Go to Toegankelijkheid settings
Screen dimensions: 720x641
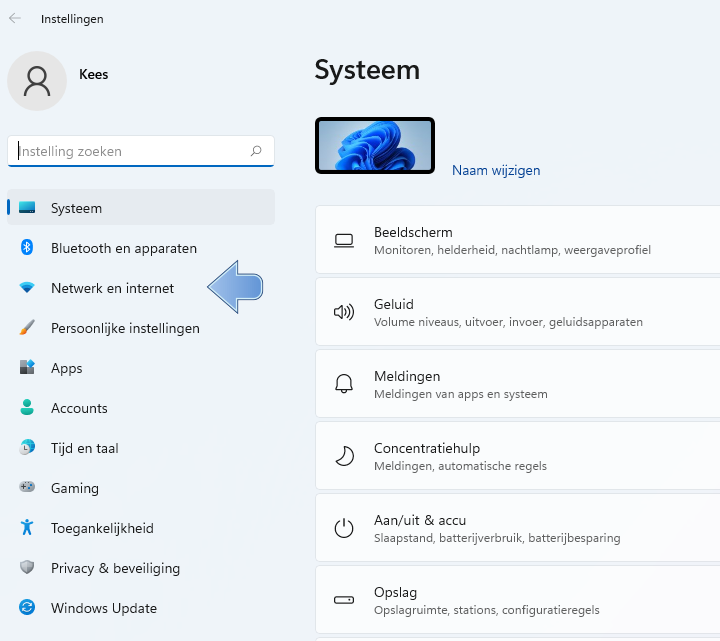tap(102, 528)
